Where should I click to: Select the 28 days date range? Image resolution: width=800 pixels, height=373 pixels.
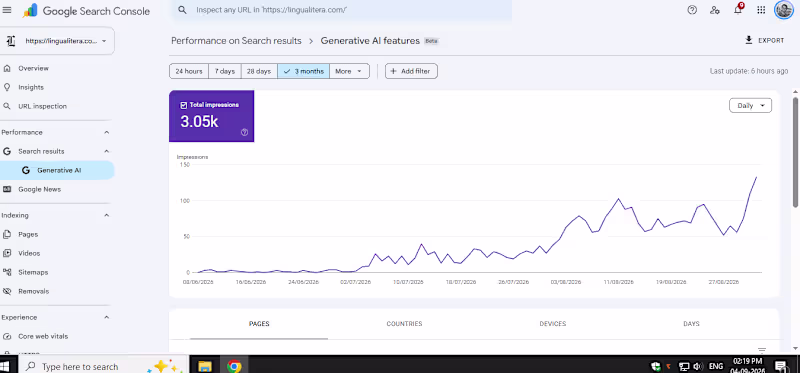[x=259, y=71]
